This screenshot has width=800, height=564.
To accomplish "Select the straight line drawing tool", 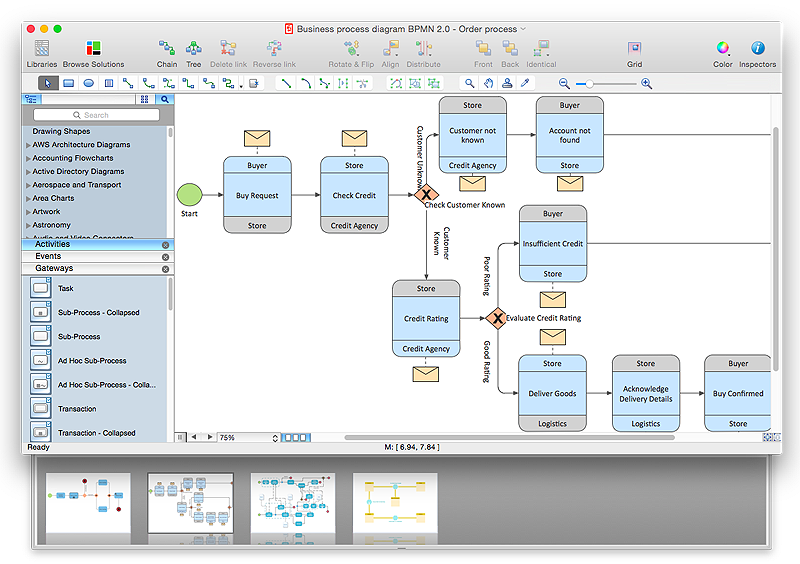I will click(x=286, y=83).
